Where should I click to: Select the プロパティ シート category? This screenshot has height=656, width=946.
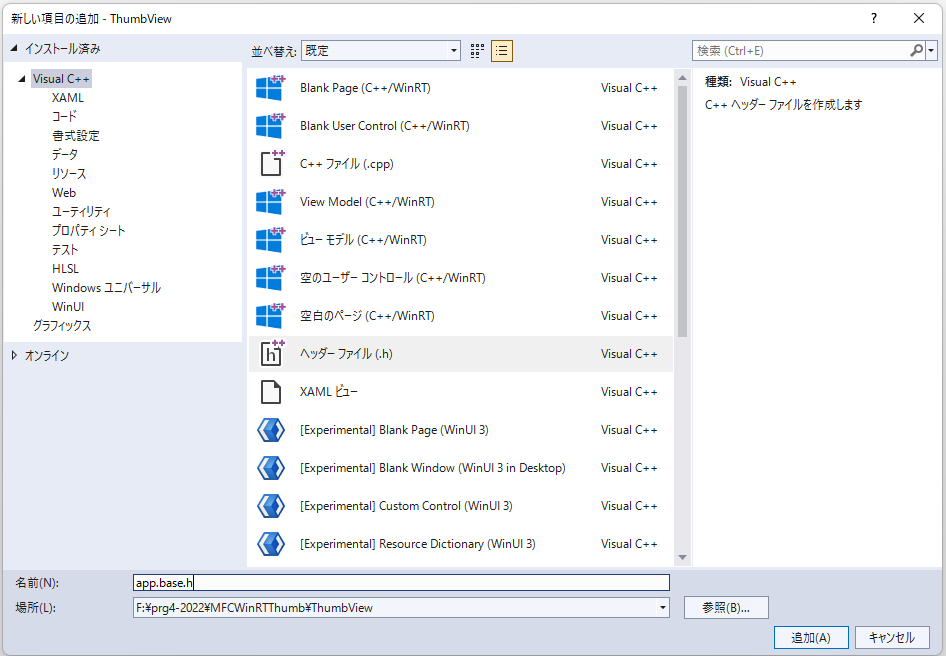(89, 231)
